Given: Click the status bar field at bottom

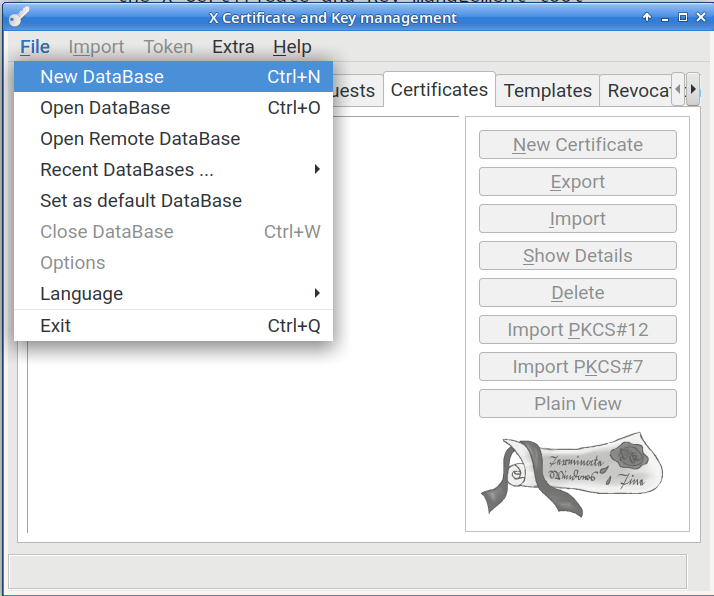Looking at the screenshot, I should [x=348, y=571].
